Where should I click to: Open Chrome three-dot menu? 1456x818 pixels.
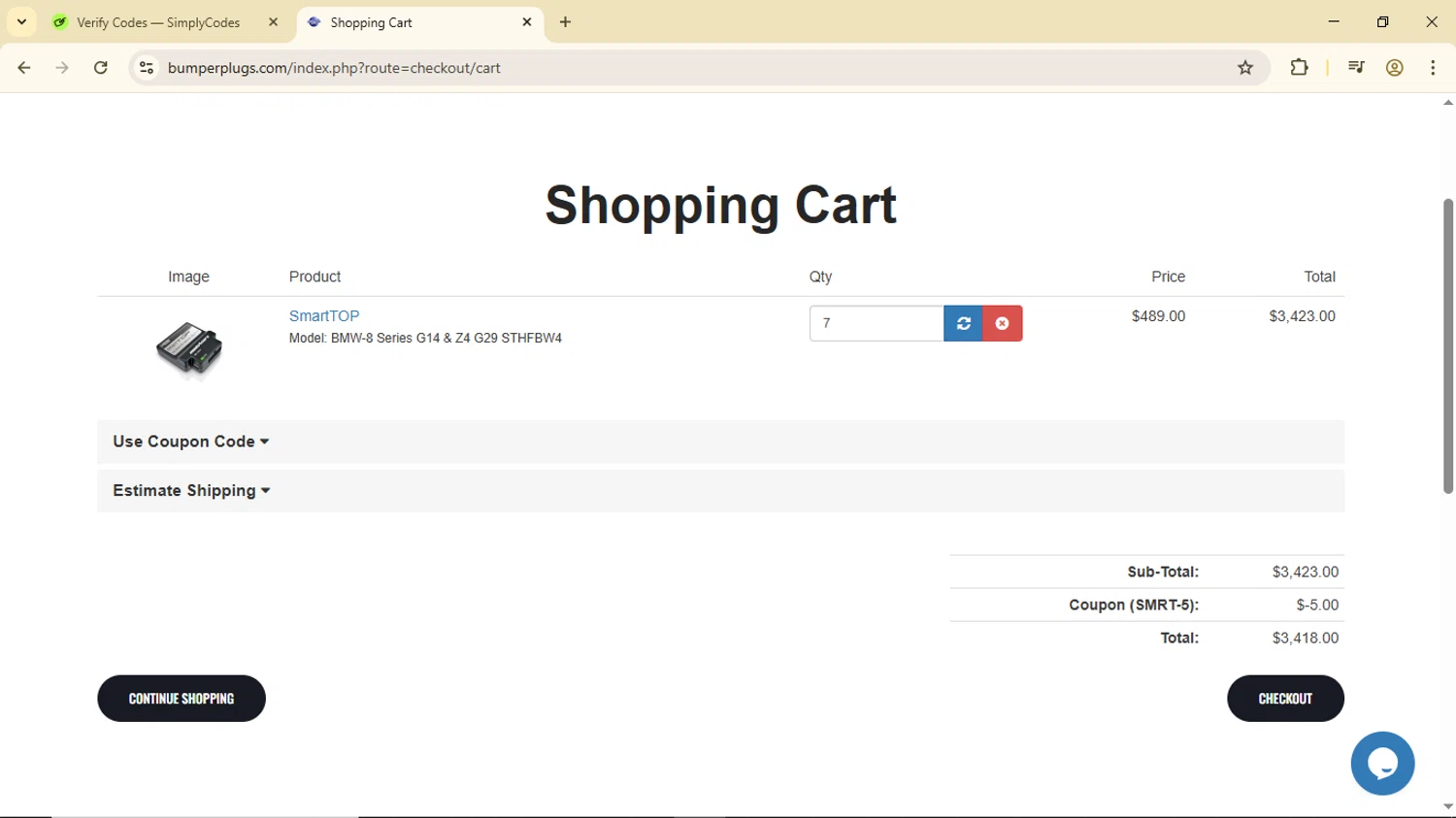(1433, 68)
